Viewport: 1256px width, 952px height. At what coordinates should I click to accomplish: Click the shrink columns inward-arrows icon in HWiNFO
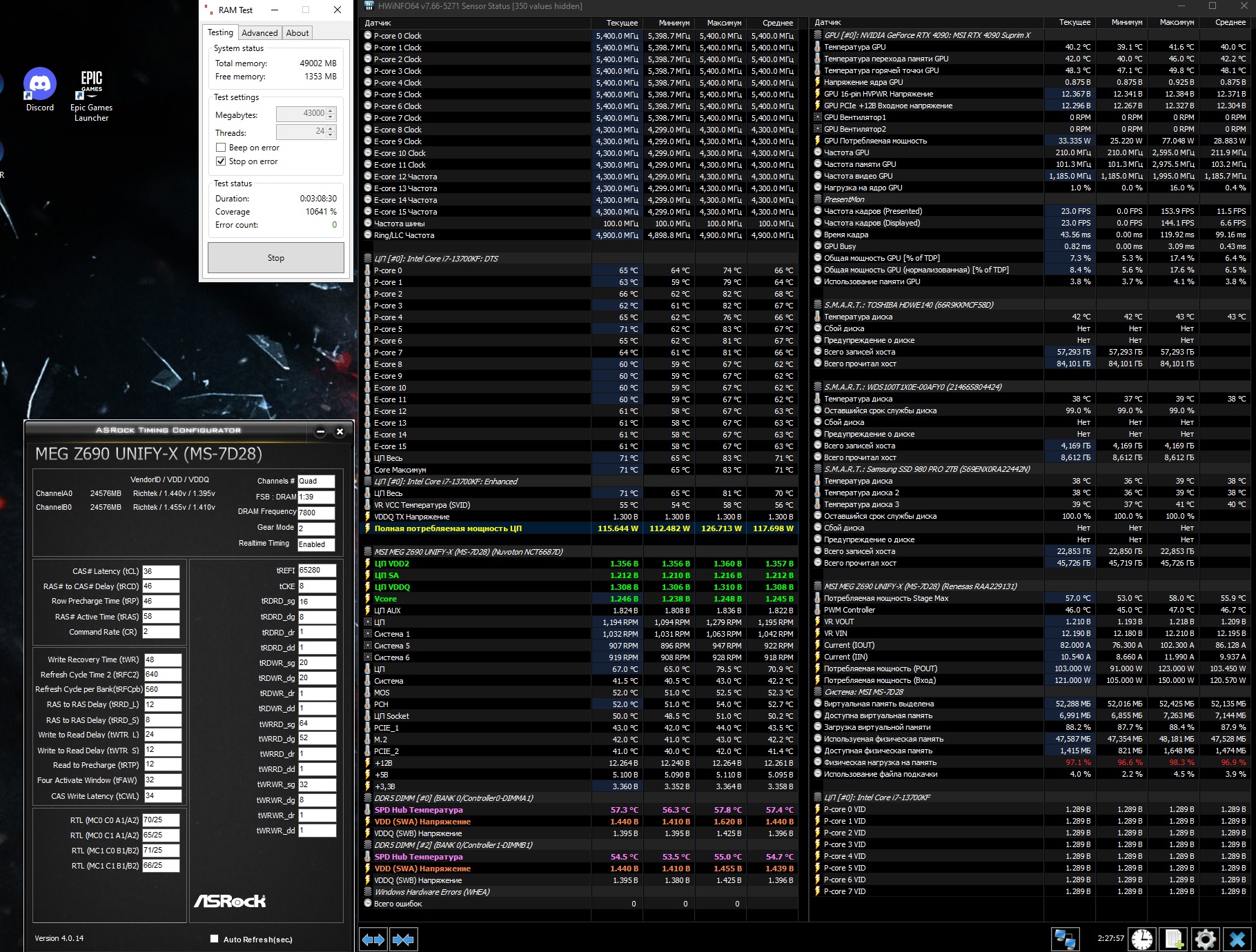(403, 939)
